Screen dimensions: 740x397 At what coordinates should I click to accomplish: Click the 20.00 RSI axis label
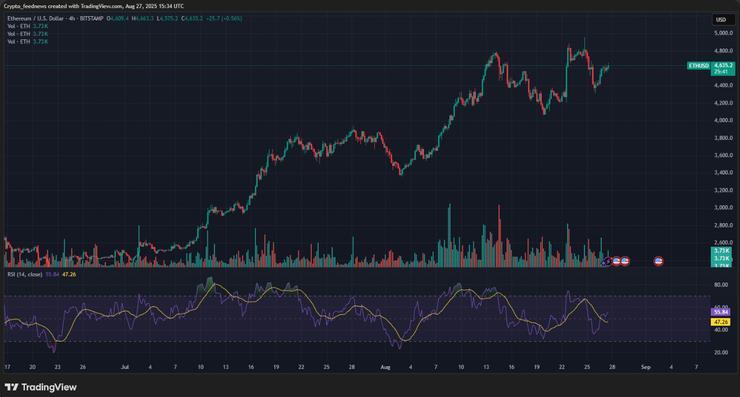point(721,353)
